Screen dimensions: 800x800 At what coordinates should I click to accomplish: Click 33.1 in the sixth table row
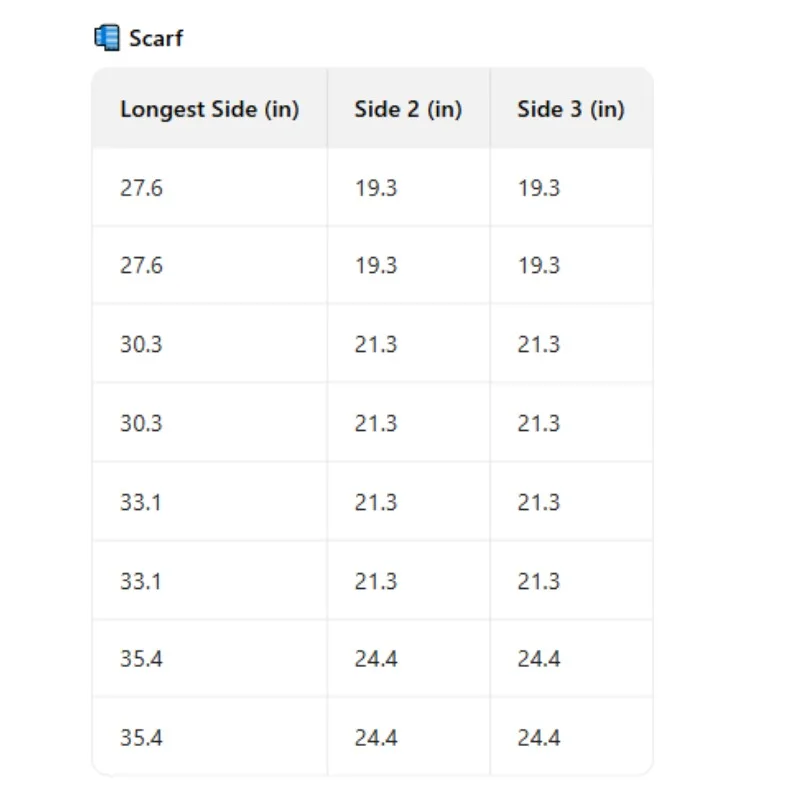(141, 581)
